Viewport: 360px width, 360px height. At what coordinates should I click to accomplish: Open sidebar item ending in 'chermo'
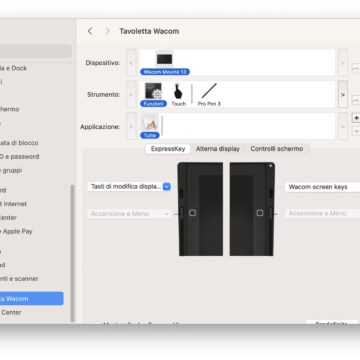[10, 109]
